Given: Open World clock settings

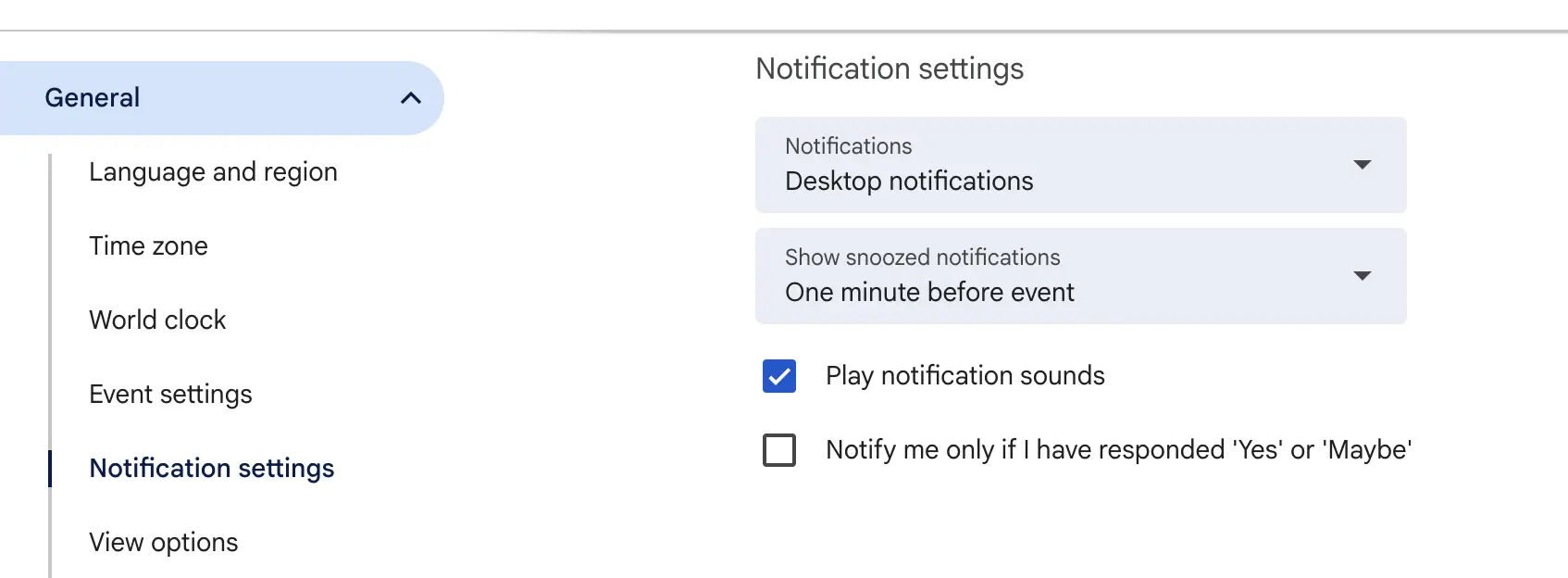Looking at the screenshot, I should click(157, 320).
